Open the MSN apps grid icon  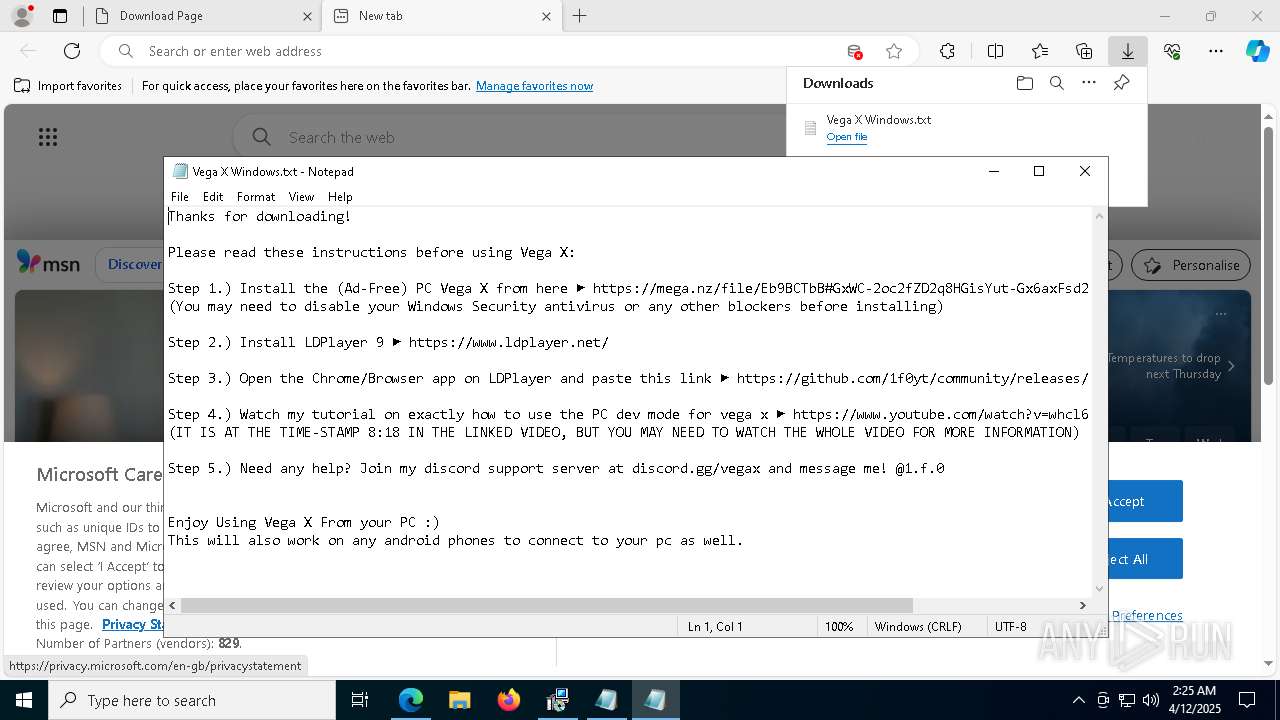[48, 137]
